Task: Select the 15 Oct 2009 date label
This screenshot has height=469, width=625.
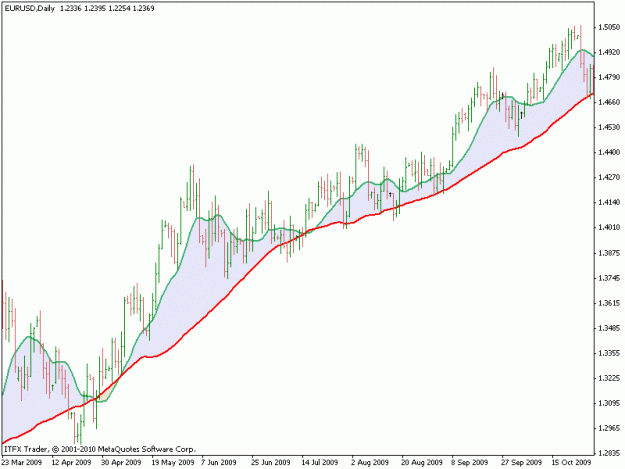Action: (x=571, y=463)
